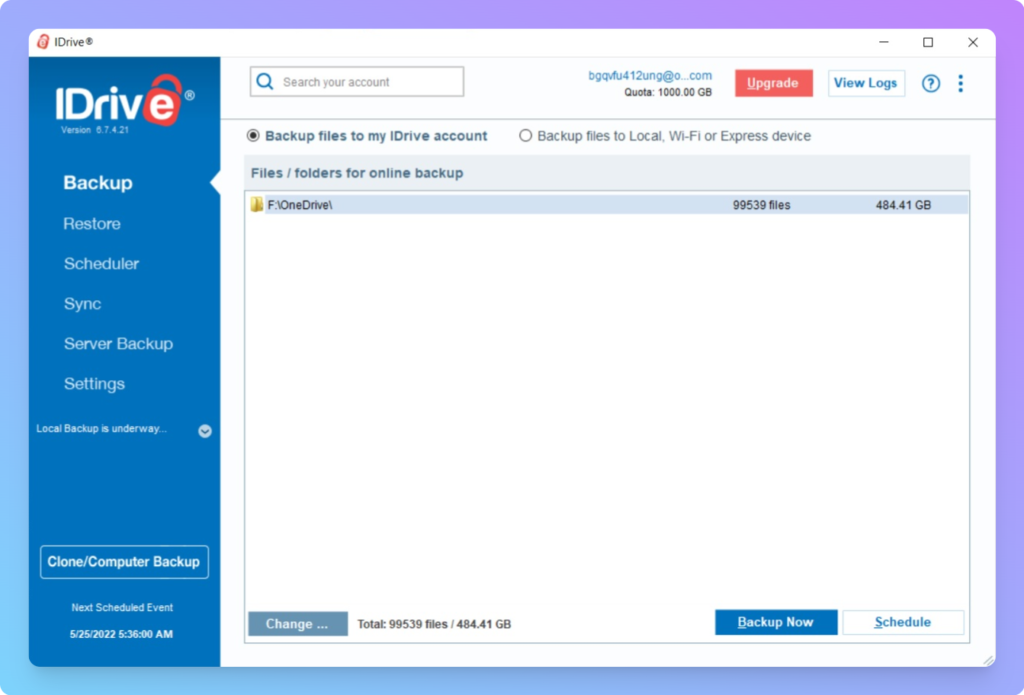The image size is (1024, 695).
Task: Open the Restore section
Action: pos(92,224)
